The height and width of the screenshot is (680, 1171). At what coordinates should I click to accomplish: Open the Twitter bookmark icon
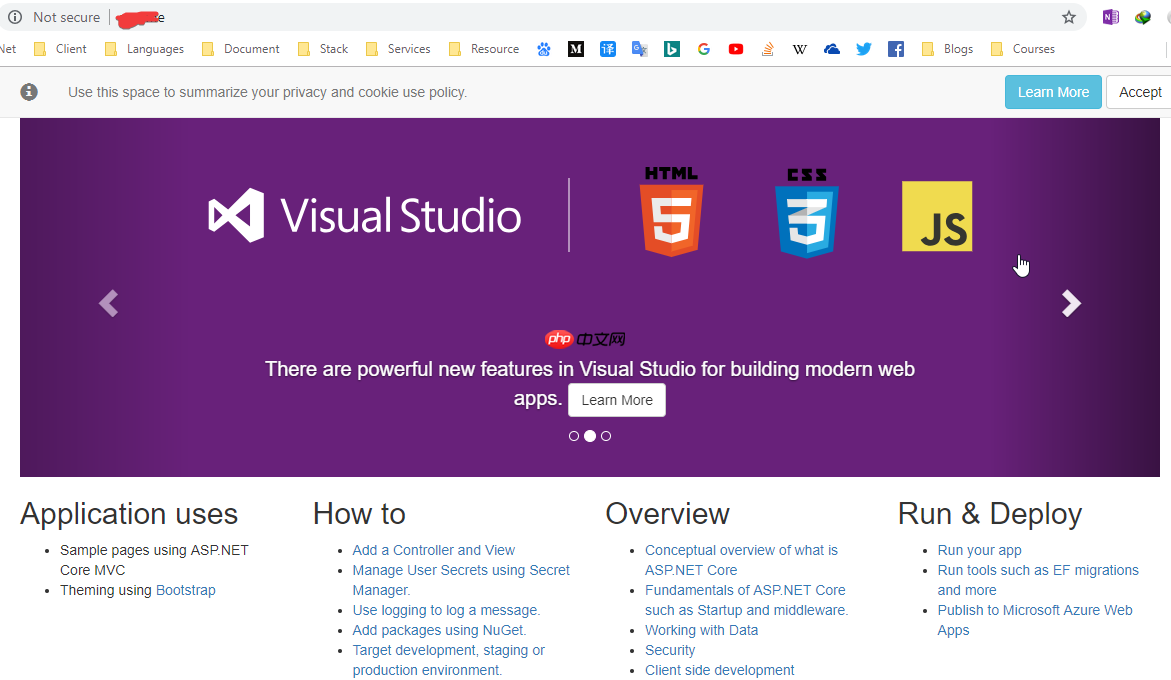[863, 48]
